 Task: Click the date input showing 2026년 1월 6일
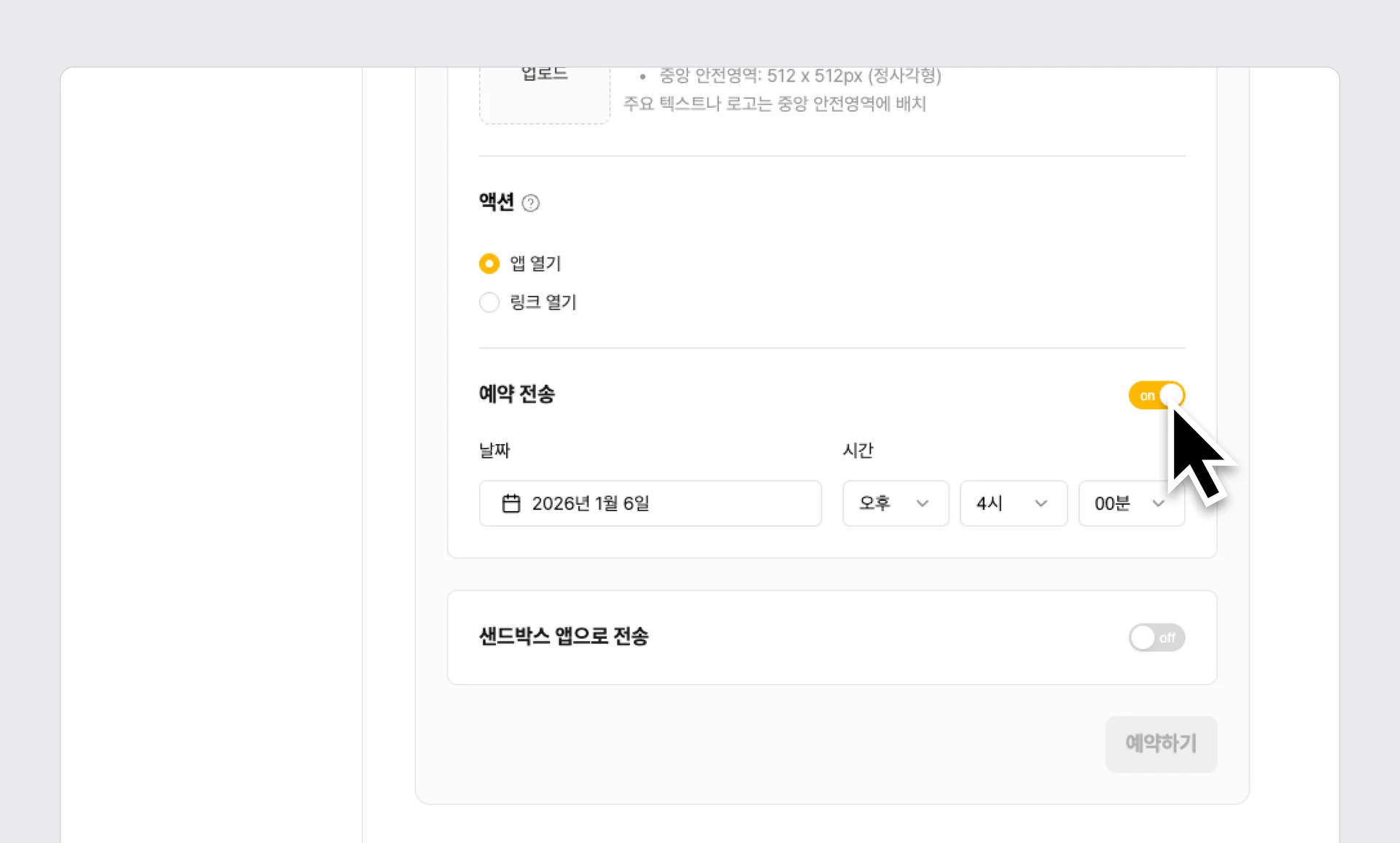tap(649, 503)
